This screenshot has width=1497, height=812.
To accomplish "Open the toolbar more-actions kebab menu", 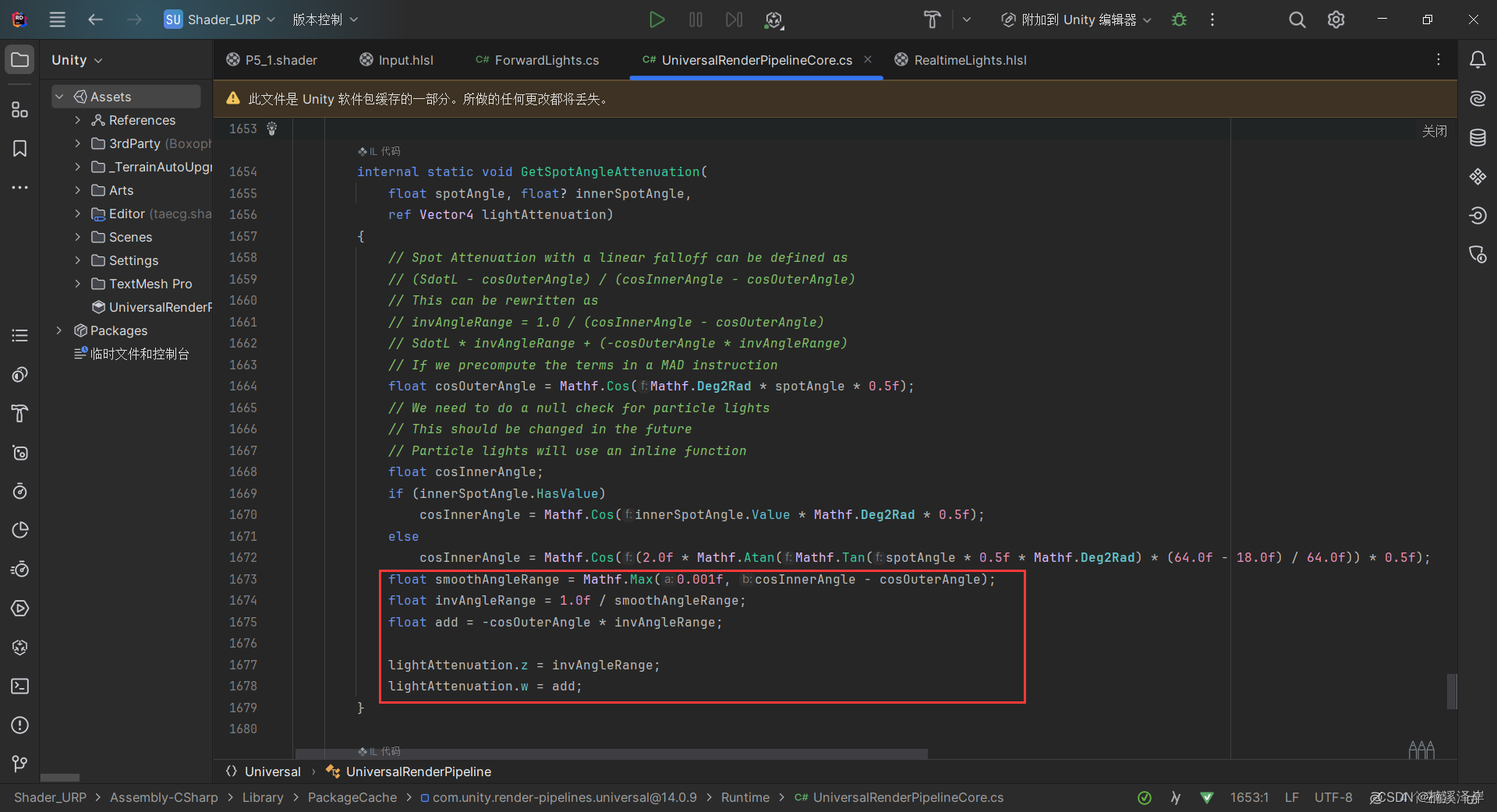I will pyautogui.click(x=1212, y=19).
